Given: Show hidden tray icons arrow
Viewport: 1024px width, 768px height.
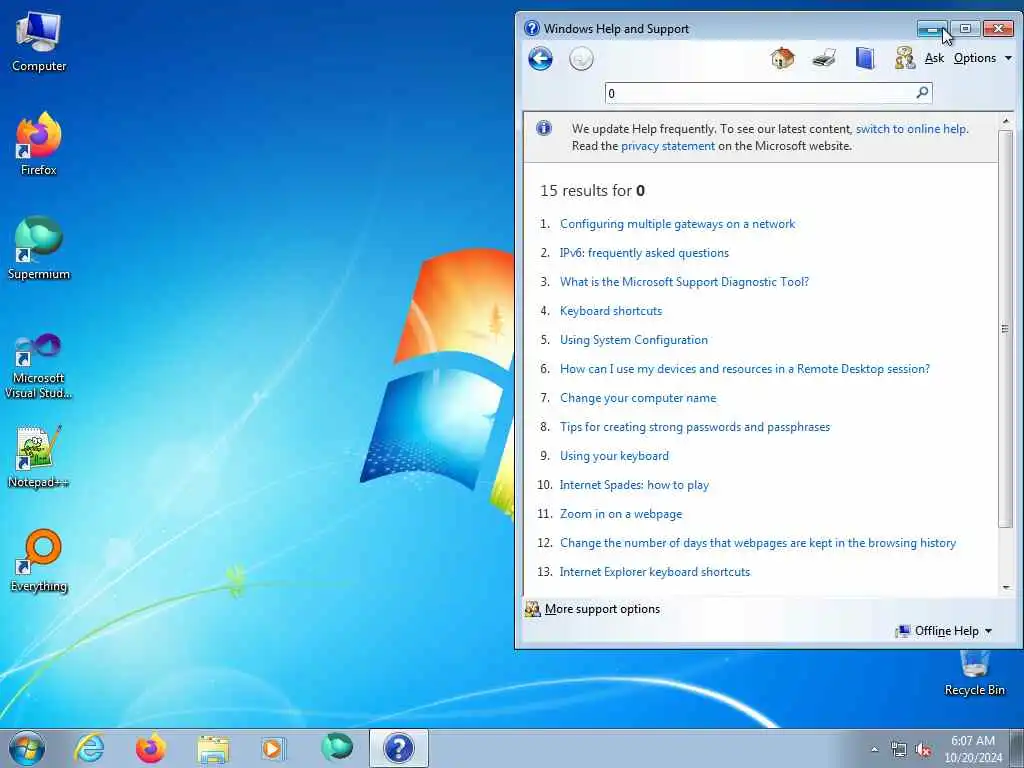Looking at the screenshot, I should point(874,749).
